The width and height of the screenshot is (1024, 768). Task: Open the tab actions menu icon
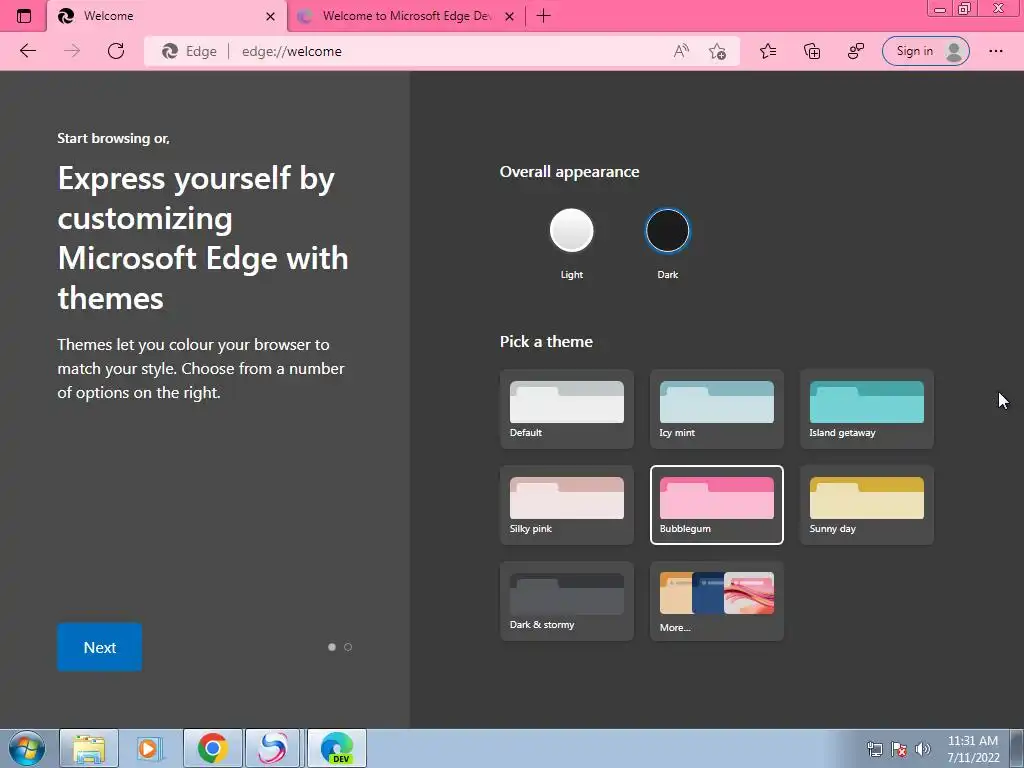point(24,16)
